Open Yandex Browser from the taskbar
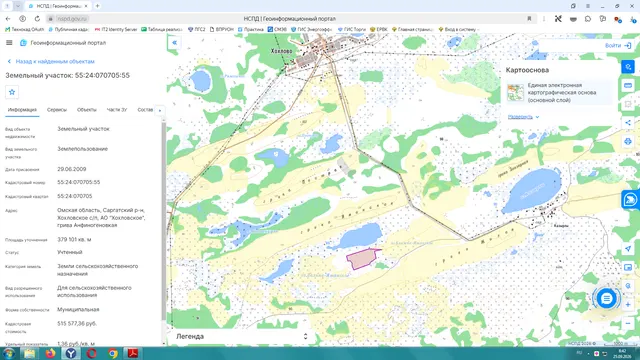Viewport: 640px width, 360px height. point(71,353)
